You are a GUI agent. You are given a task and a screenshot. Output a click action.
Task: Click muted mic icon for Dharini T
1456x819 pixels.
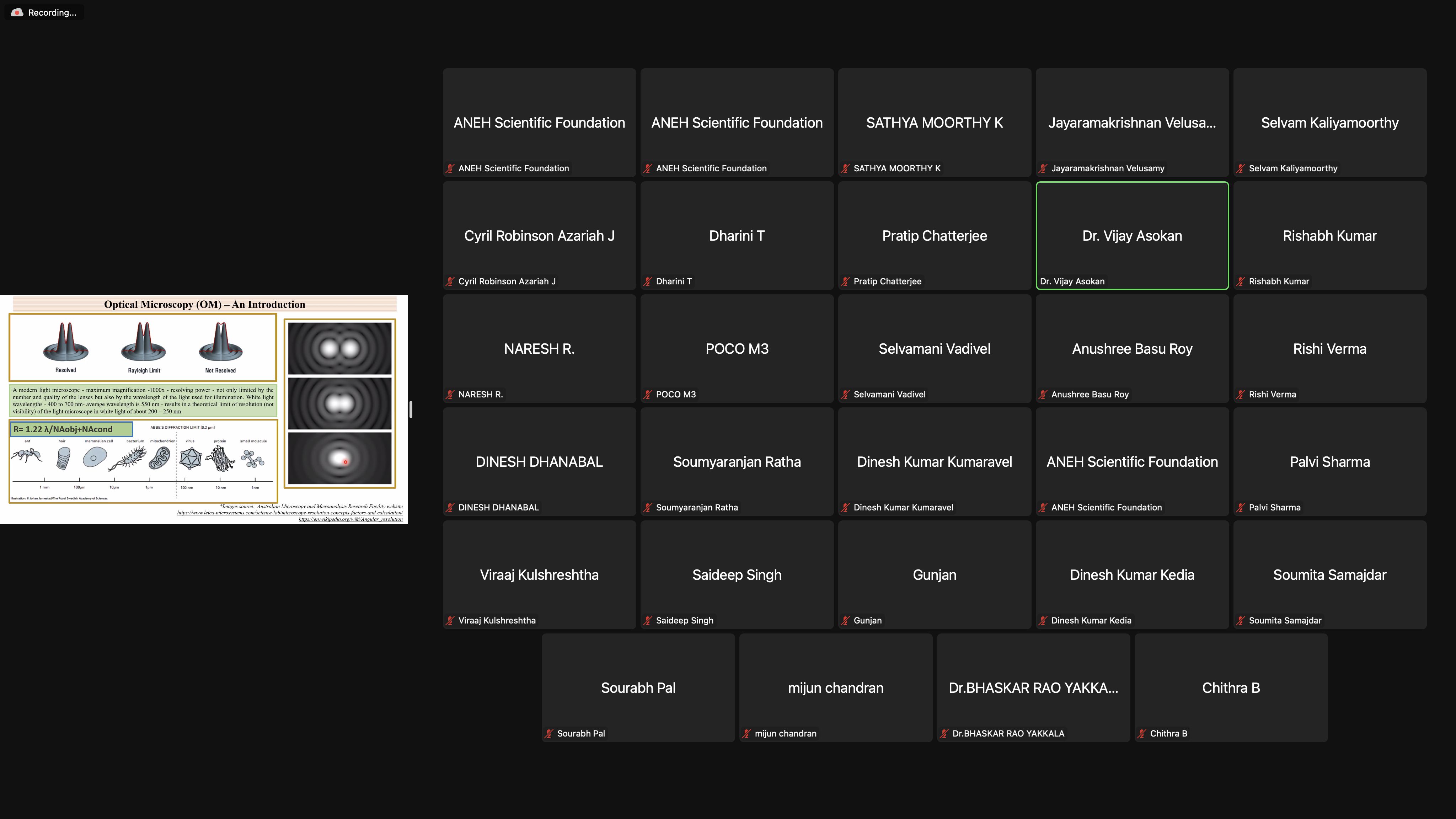click(x=648, y=282)
